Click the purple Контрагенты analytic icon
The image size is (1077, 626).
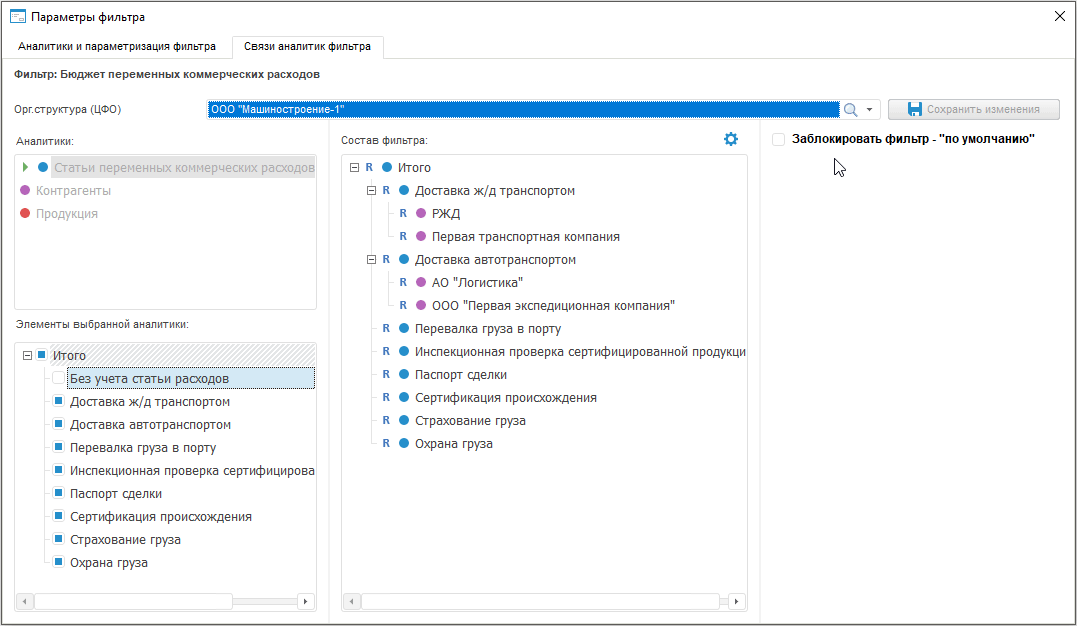click(25, 190)
